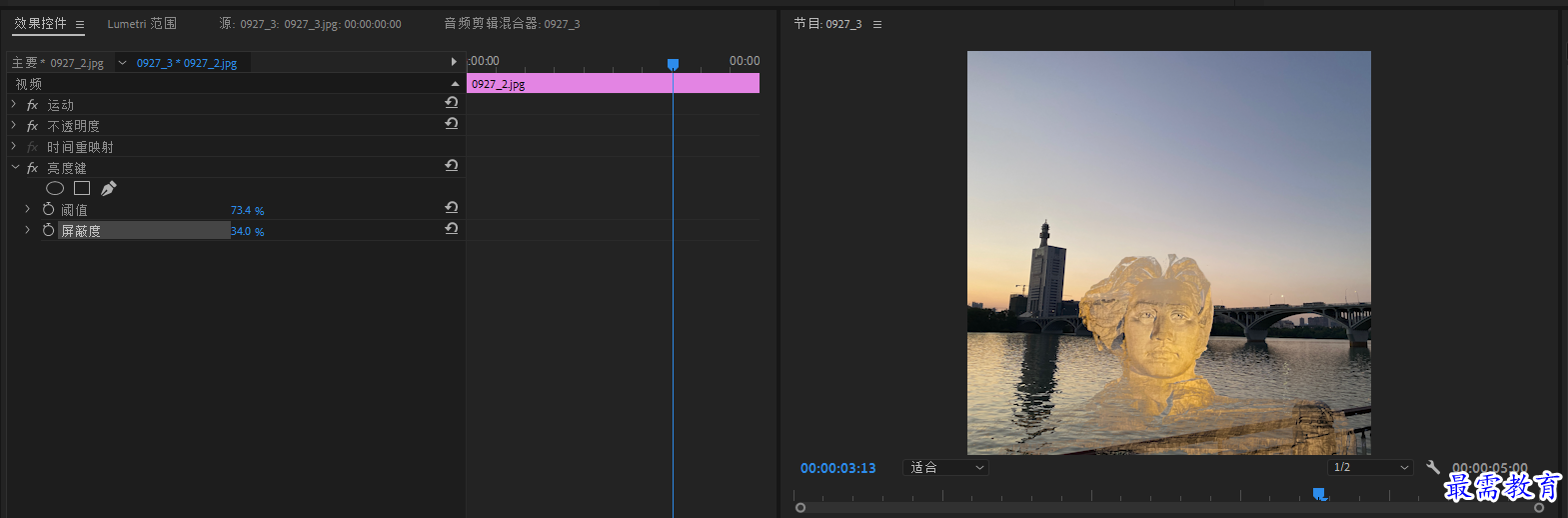Screen dimensions: 1568x518
Task: Click the 00:00:05:00 duration readout
Action: tap(1489, 468)
